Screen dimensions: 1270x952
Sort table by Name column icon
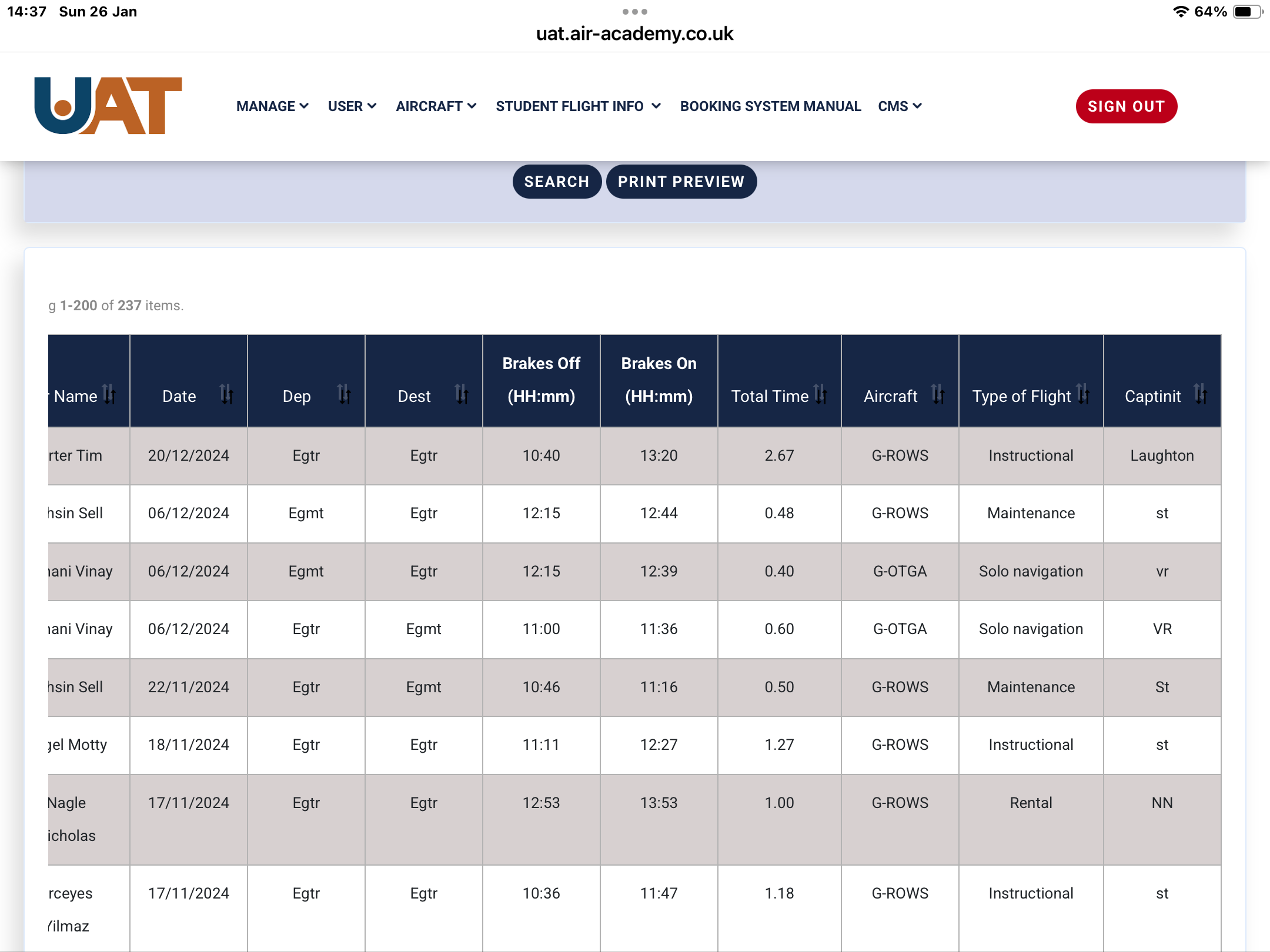(109, 394)
